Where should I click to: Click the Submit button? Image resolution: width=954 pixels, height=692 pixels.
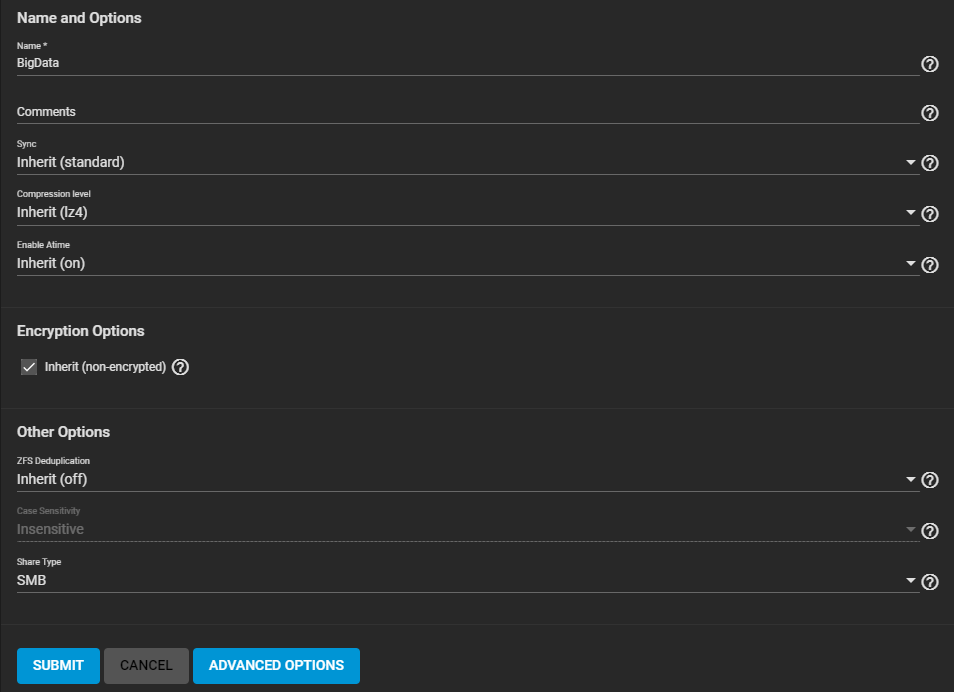tap(58, 665)
